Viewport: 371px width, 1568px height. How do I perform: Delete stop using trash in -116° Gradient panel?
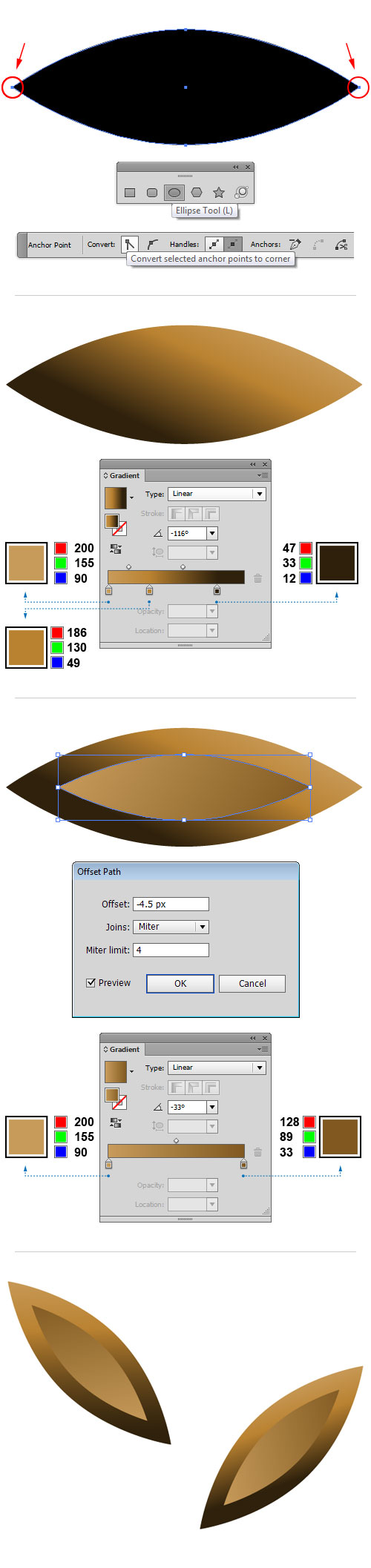tap(257, 578)
